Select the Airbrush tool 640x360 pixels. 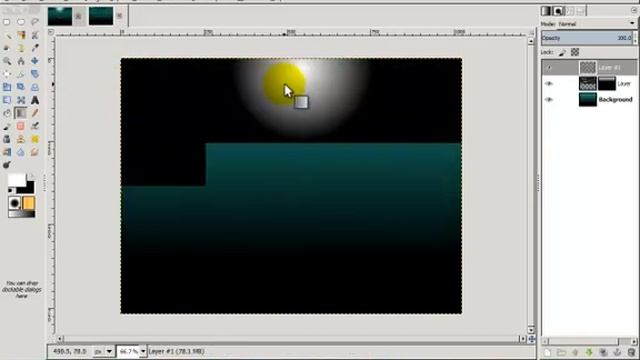(35, 126)
